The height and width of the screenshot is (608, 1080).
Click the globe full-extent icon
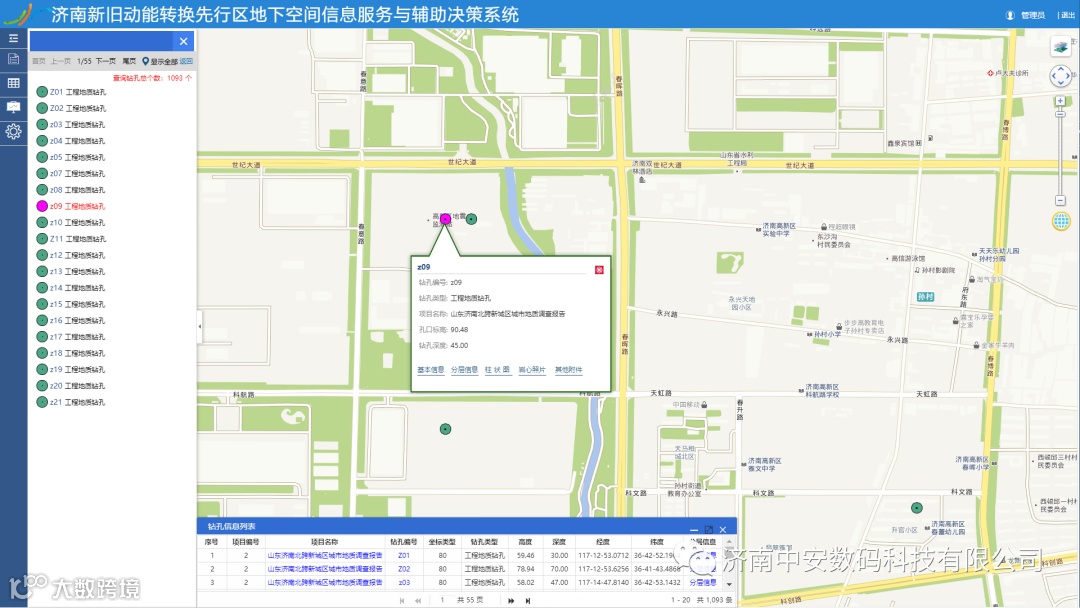point(1061,221)
